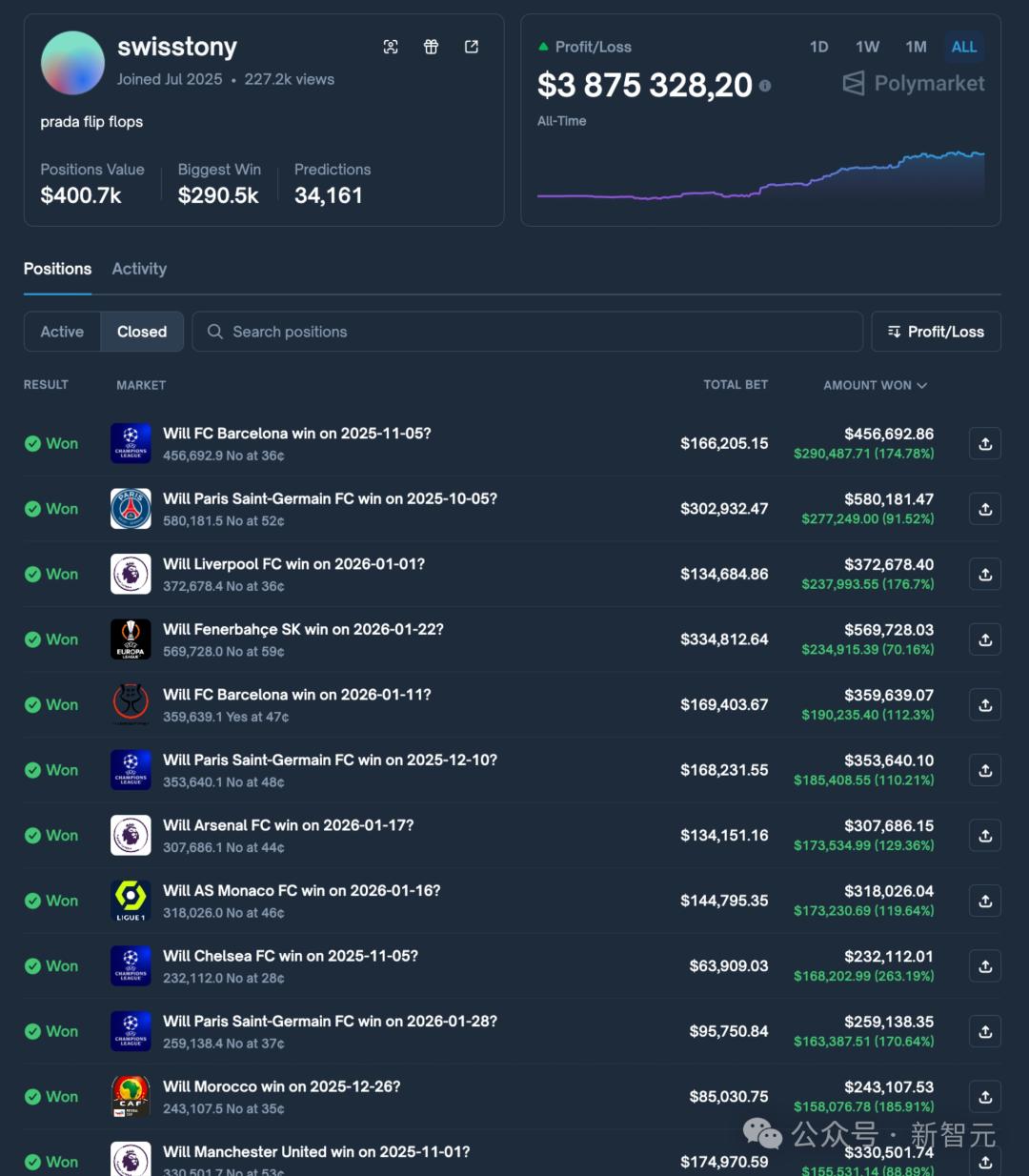Image resolution: width=1029 pixels, height=1176 pixels.
Task: Click Won status in the Fenerbahçe row
Action: pyautogui.click(x=51, y=639)
